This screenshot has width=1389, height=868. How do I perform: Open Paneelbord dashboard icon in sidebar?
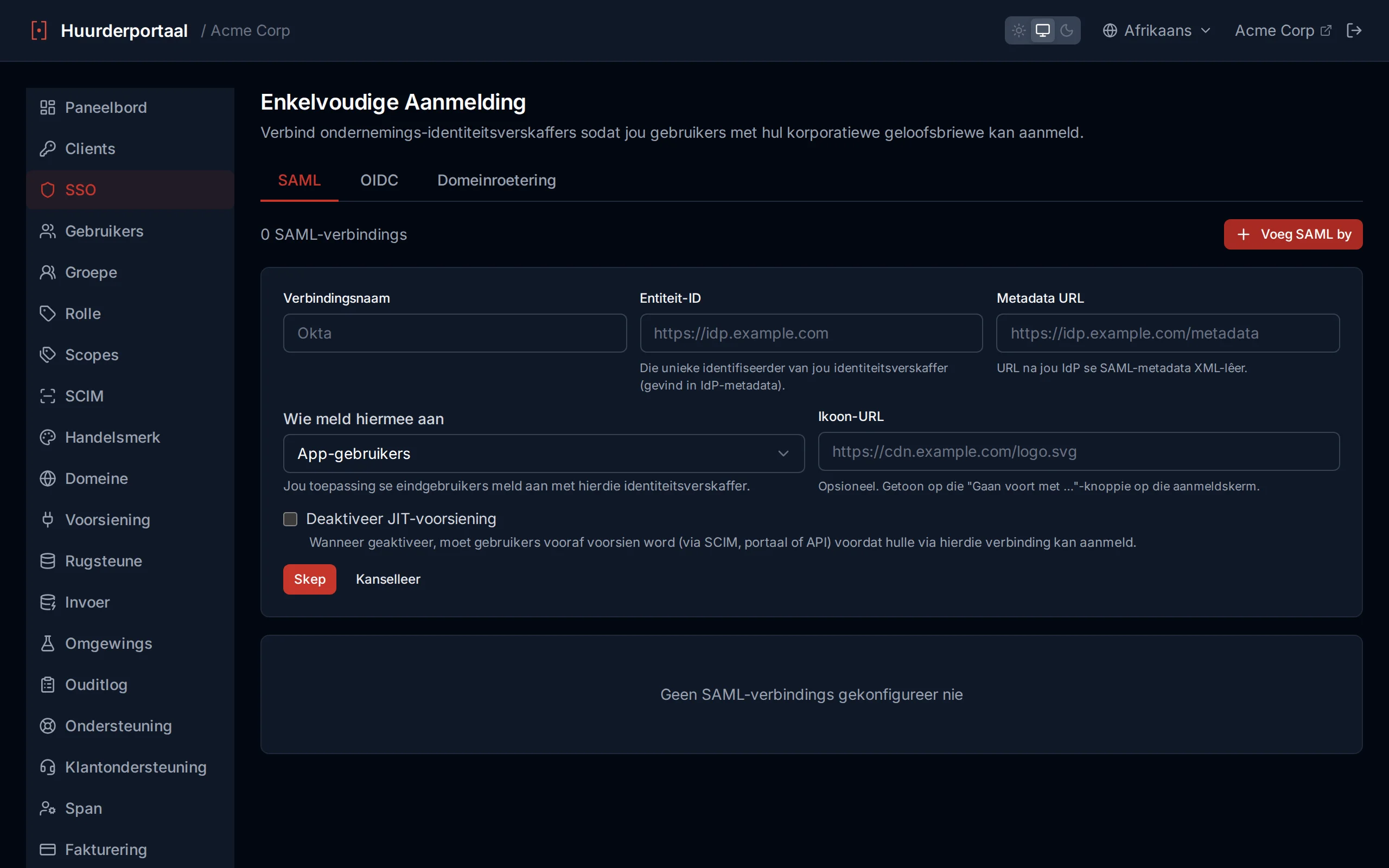(48, 107)
